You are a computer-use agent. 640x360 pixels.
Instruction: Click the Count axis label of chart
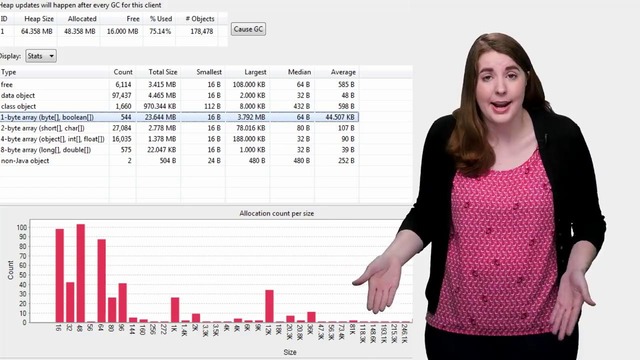tap(11, 270)
